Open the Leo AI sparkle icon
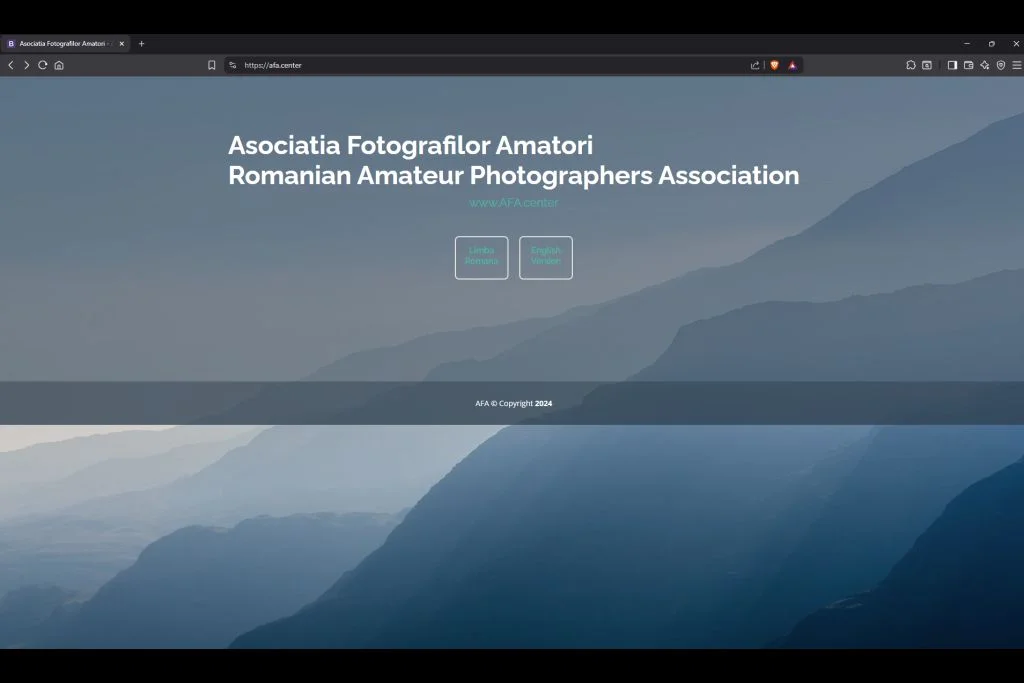Image resolution: width=1024 pixels, height=683 pixels. (x=984, y=65)
